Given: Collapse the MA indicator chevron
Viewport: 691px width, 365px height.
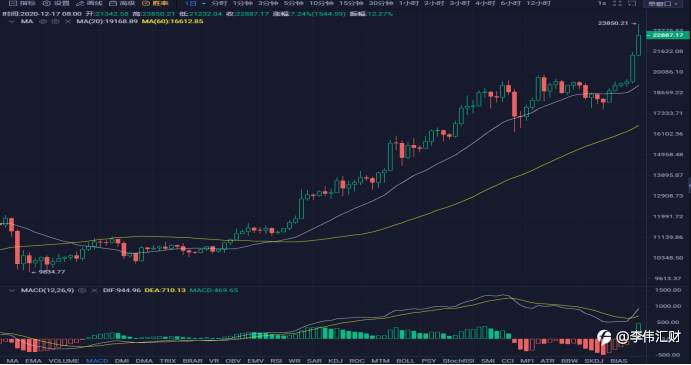Looking at the screenshot, I should (12, 21).
